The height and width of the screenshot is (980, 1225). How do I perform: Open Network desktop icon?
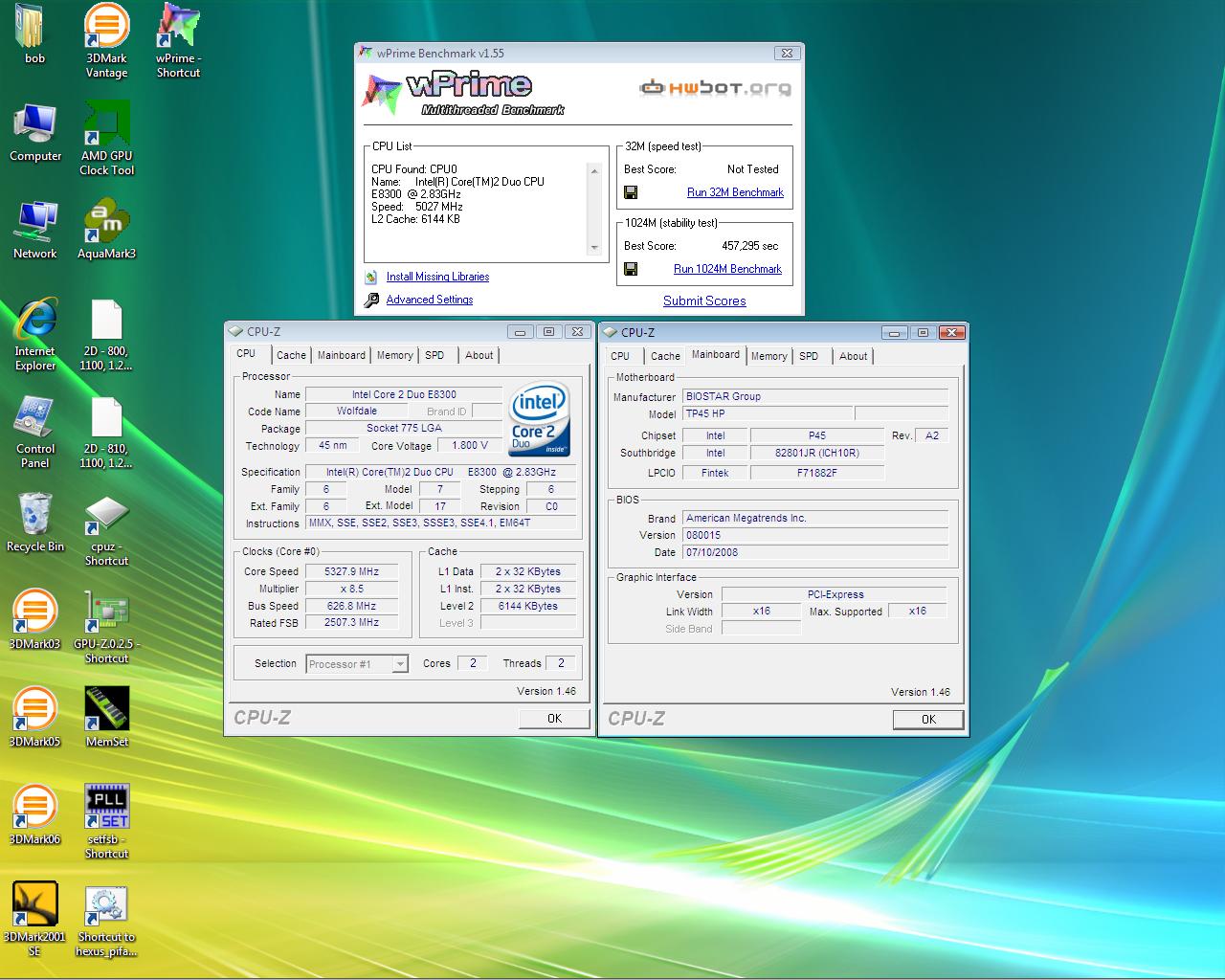pyautogui.click(x=35, y=230)
